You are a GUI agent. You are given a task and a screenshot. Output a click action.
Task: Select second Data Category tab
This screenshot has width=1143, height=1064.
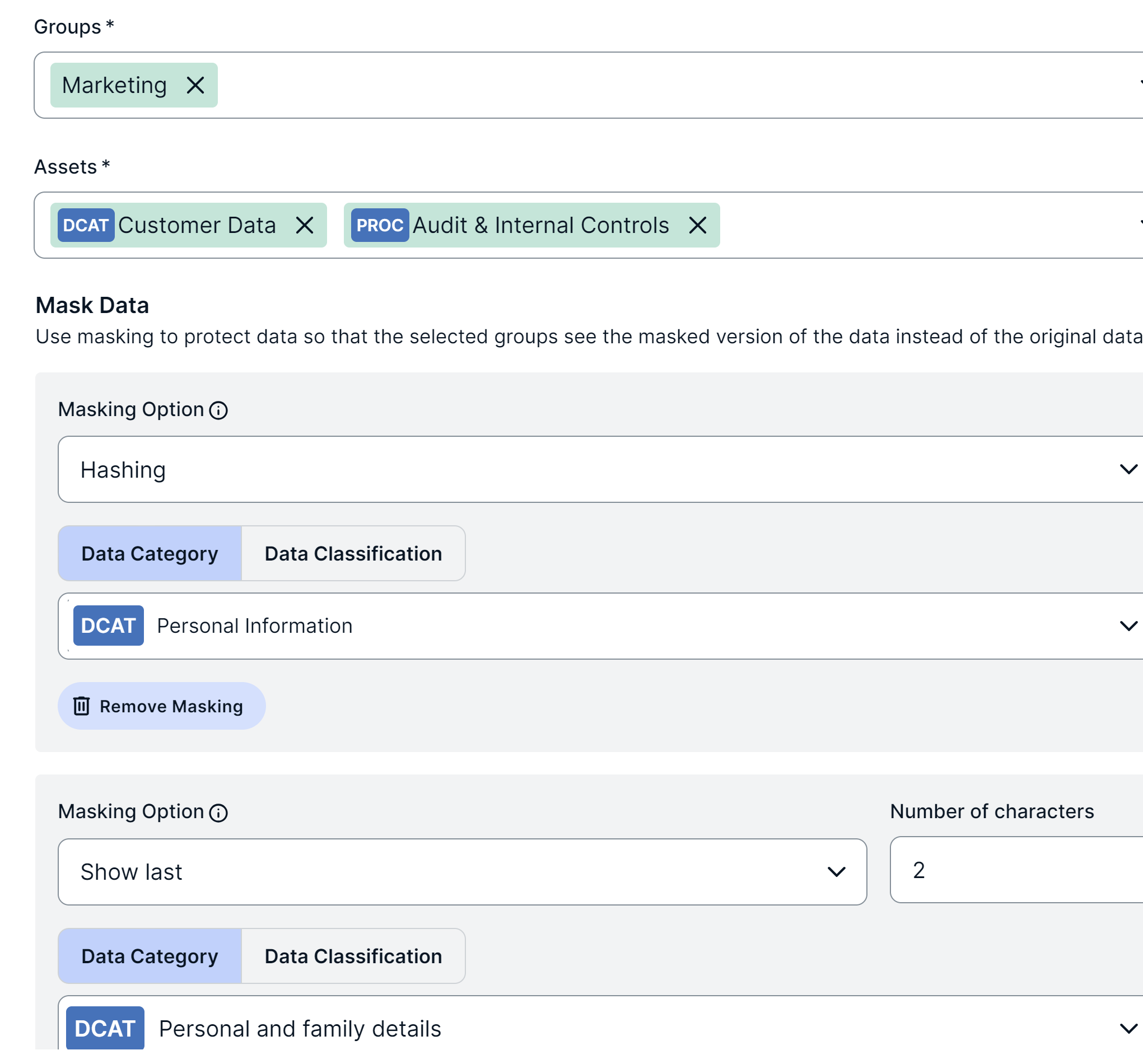150,956
